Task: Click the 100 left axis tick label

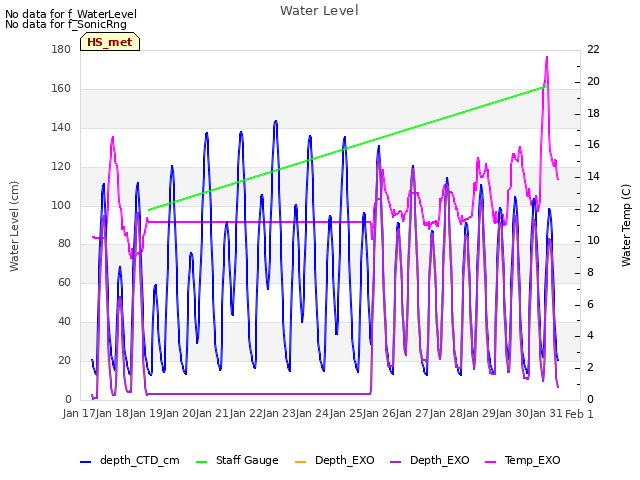Action: pyautogui.click(x=61, y=205)
